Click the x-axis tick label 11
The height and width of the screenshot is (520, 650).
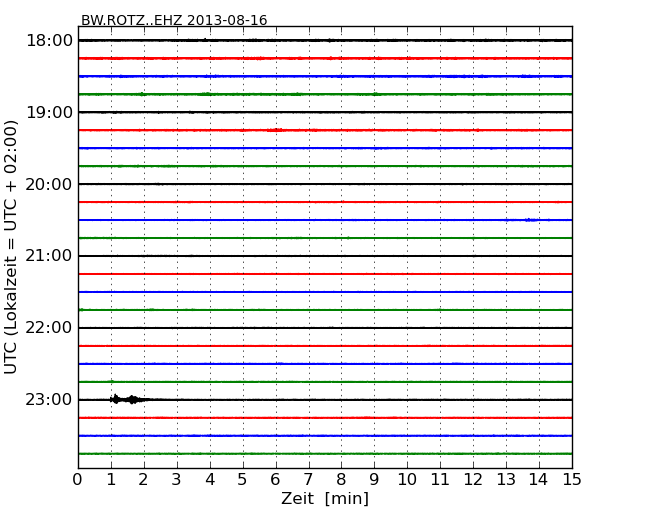pyautogui.click(x=440, y=479)
